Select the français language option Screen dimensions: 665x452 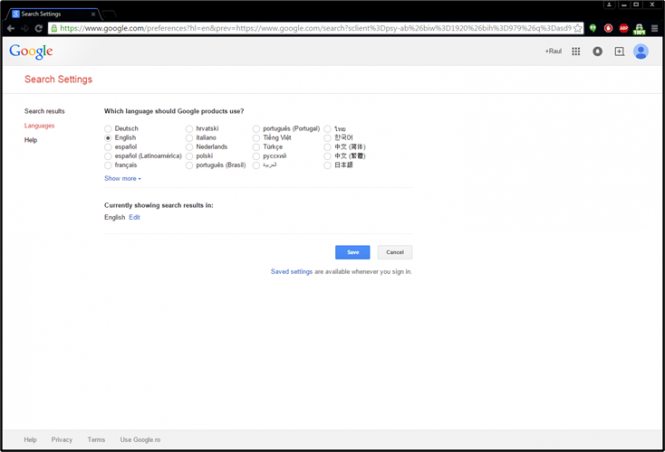[108, 165]
